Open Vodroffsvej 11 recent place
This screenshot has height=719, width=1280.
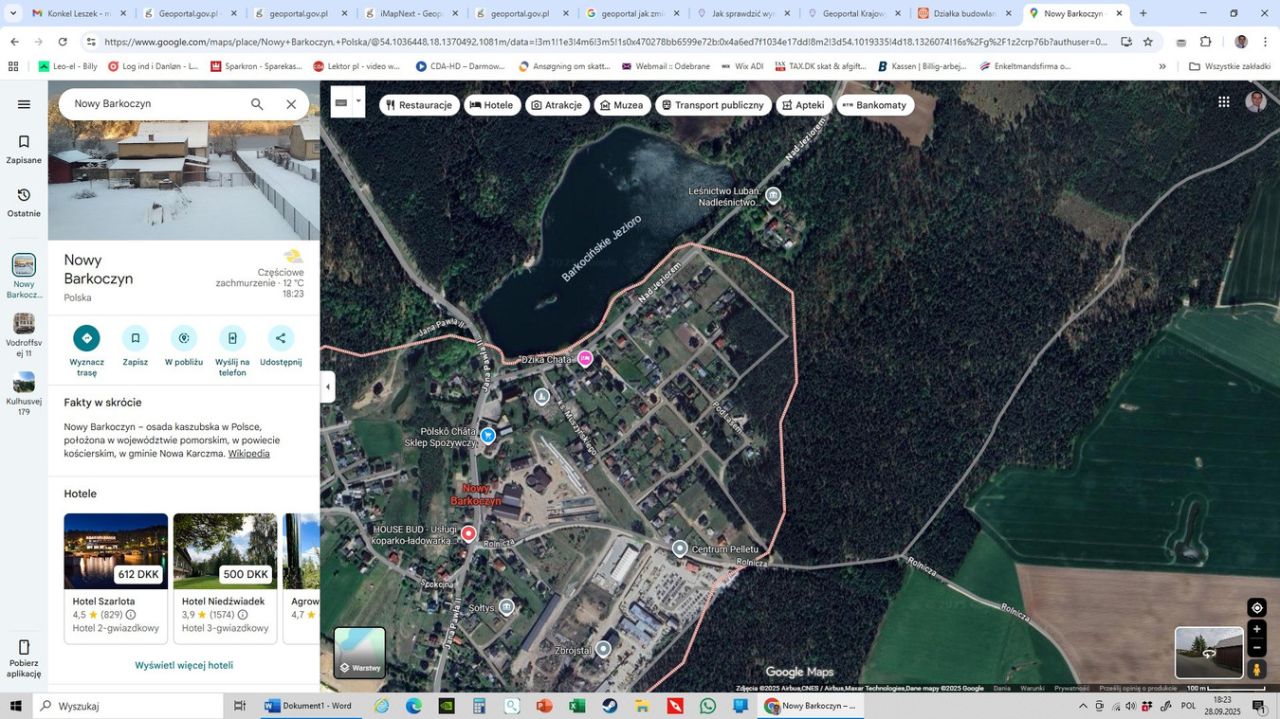click(x=24, y=335)
